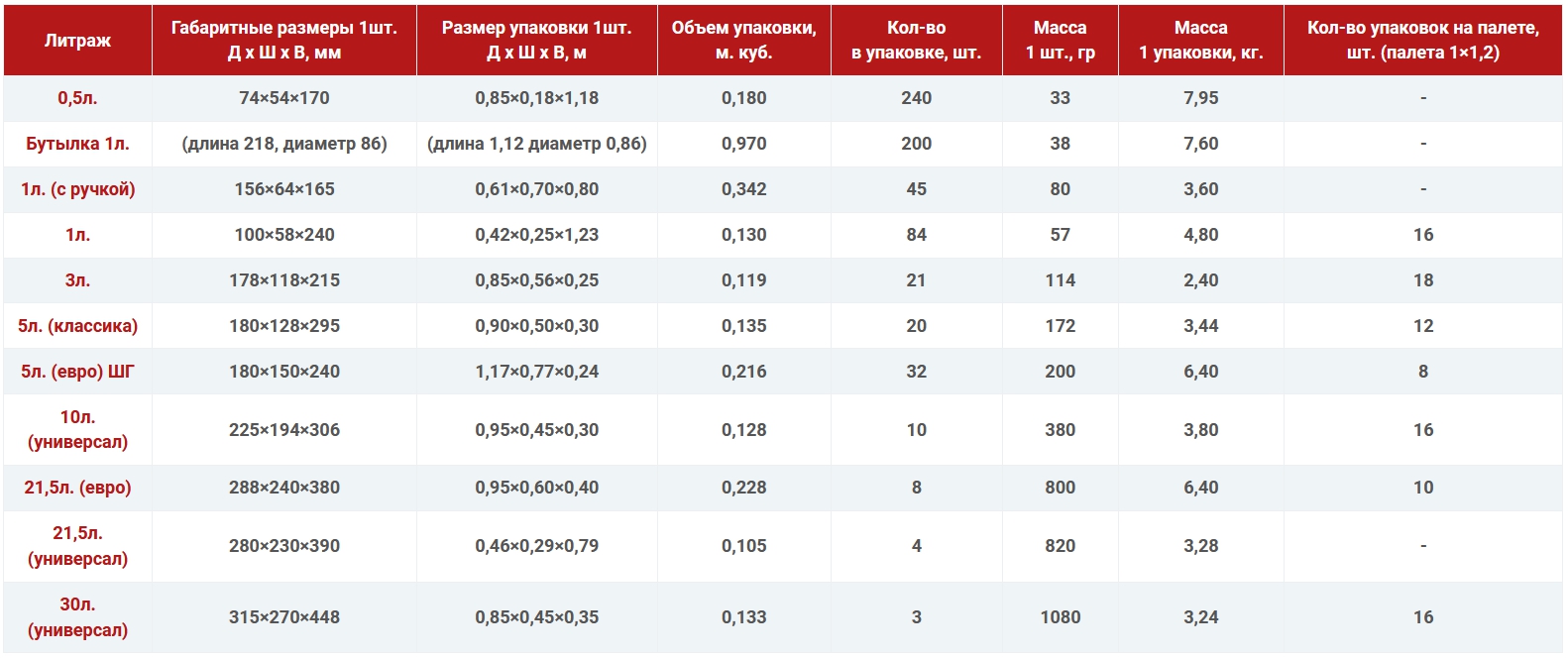The height and width of the screenshot is (658, 1568).
Task: Select the 3л. row label
Action: [77, 280]
